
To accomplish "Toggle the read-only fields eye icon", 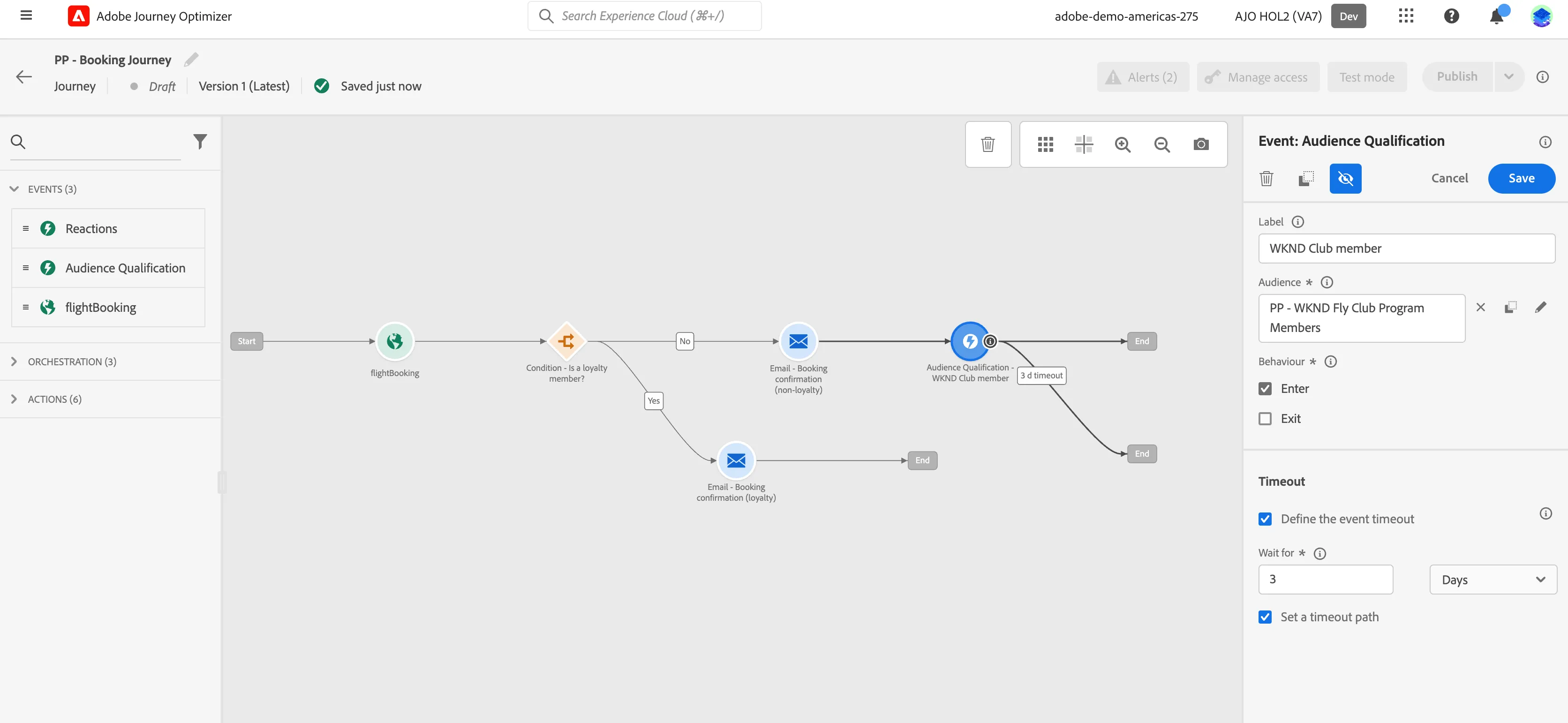I will point(1345,178).
